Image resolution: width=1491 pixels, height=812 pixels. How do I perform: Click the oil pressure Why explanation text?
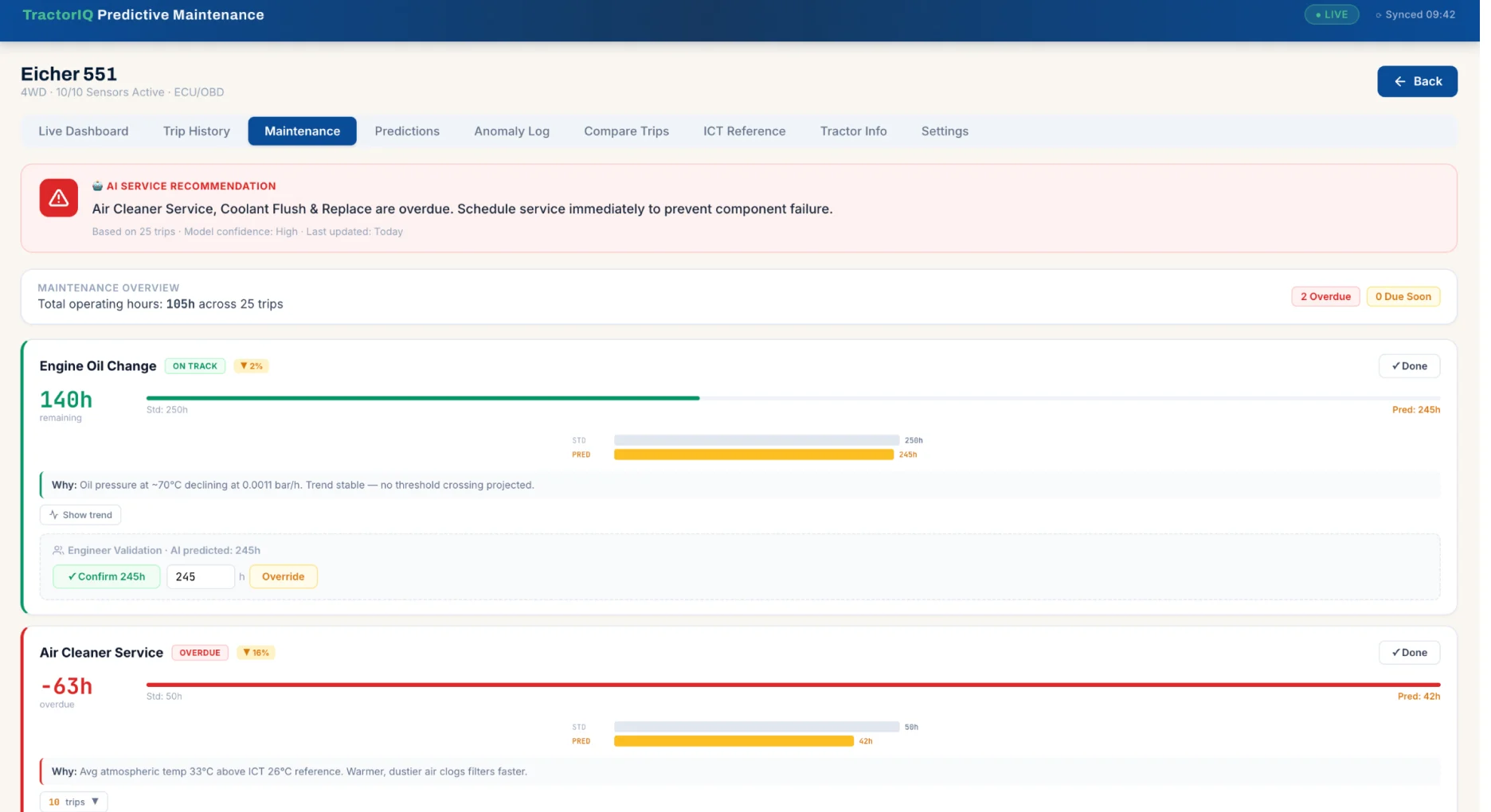[293, 485]
